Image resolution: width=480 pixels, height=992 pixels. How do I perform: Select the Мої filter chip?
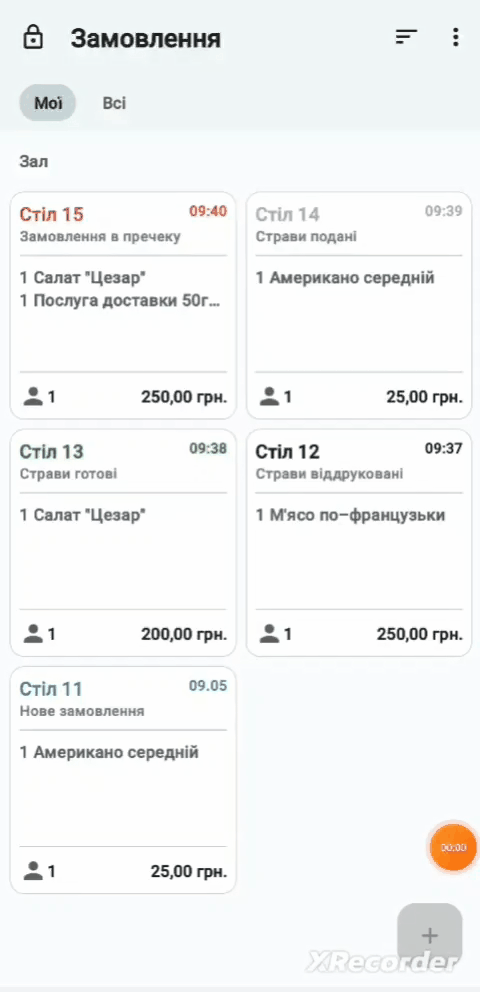(48, 102)
